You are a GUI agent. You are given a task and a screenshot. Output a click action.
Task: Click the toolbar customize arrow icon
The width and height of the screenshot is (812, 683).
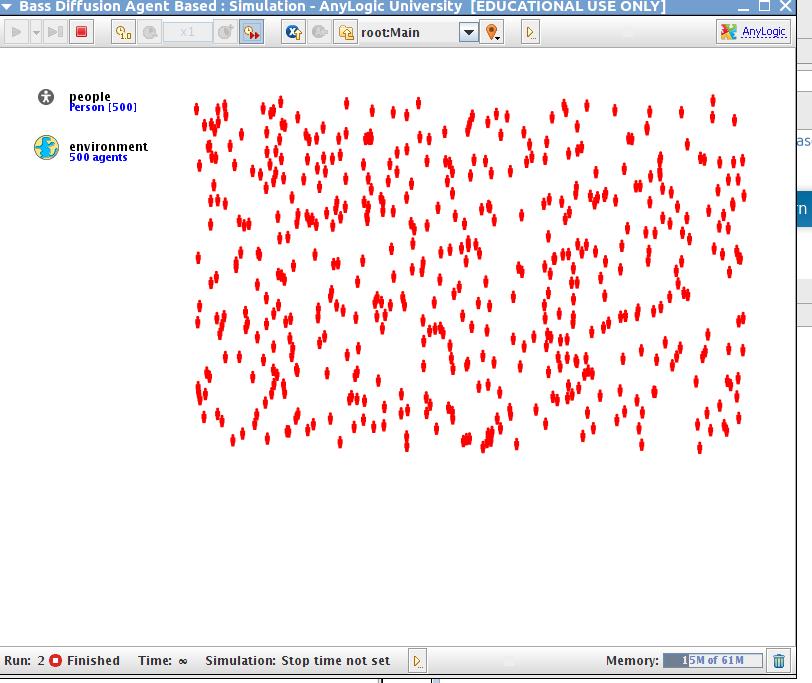(x=530, y=32)
